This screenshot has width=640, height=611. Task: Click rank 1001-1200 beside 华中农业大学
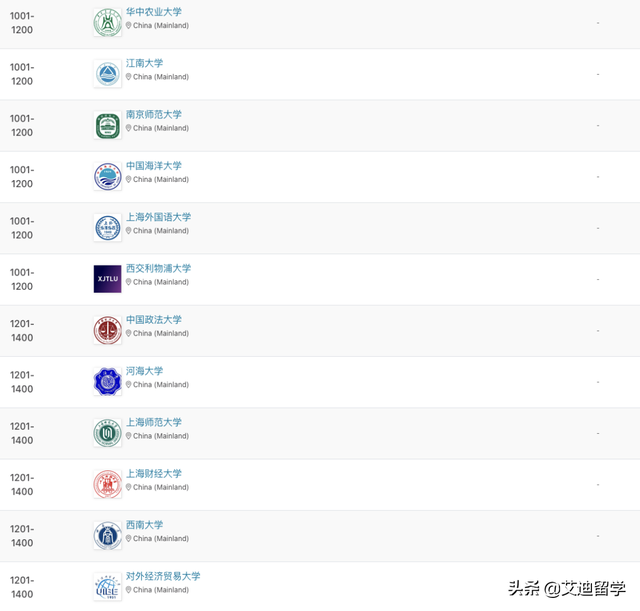[22, 23]
